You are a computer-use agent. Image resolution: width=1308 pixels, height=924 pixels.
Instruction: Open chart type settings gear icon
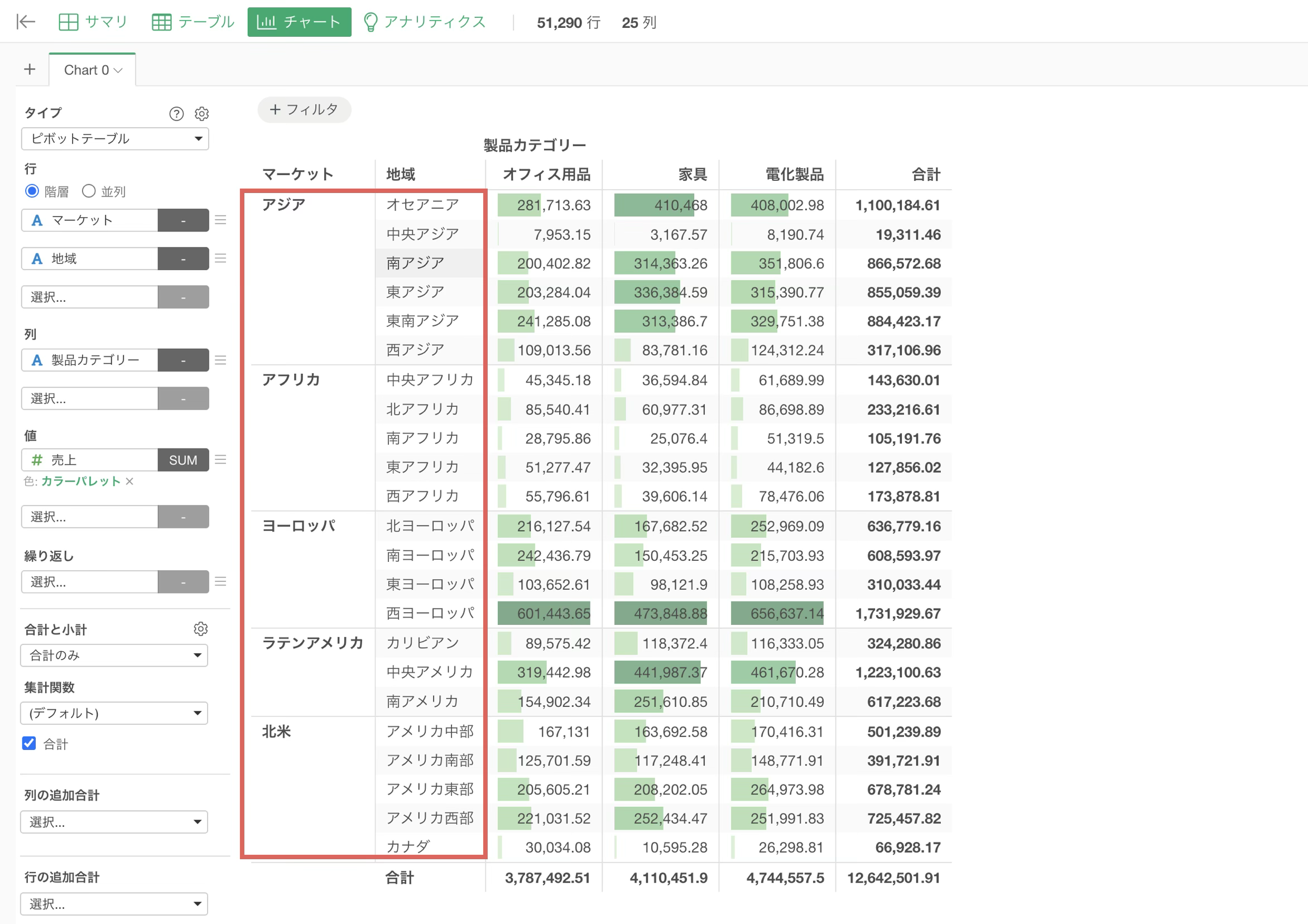201,113
